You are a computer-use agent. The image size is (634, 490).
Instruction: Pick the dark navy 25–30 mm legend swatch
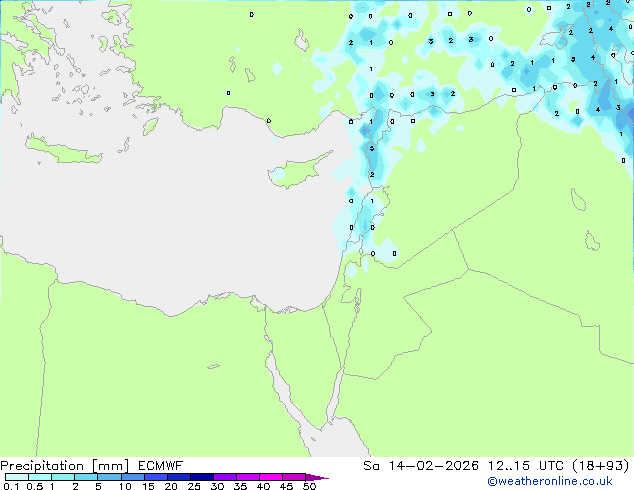(x=202, y=477)
